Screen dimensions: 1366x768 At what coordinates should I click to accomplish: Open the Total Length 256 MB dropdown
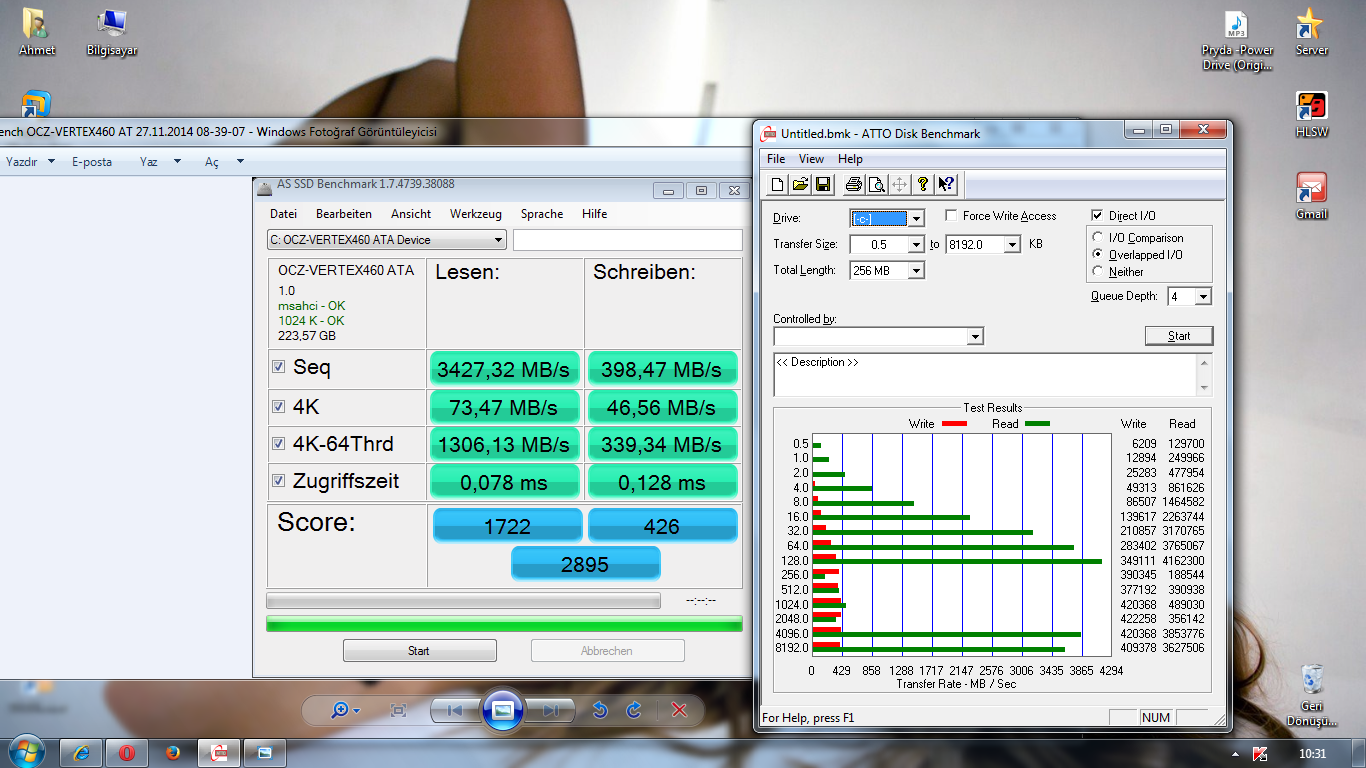916,270
